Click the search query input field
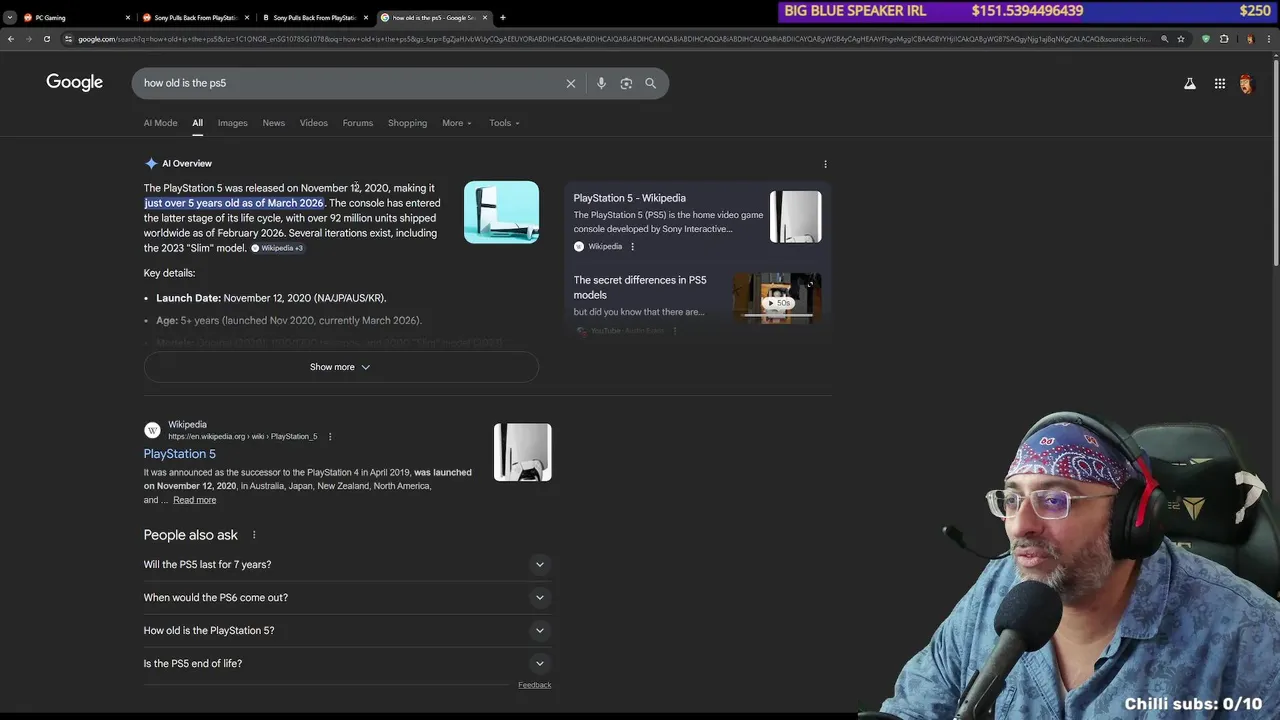The height and width of the screenshot is (720, 1280). [x=350, y=83]
